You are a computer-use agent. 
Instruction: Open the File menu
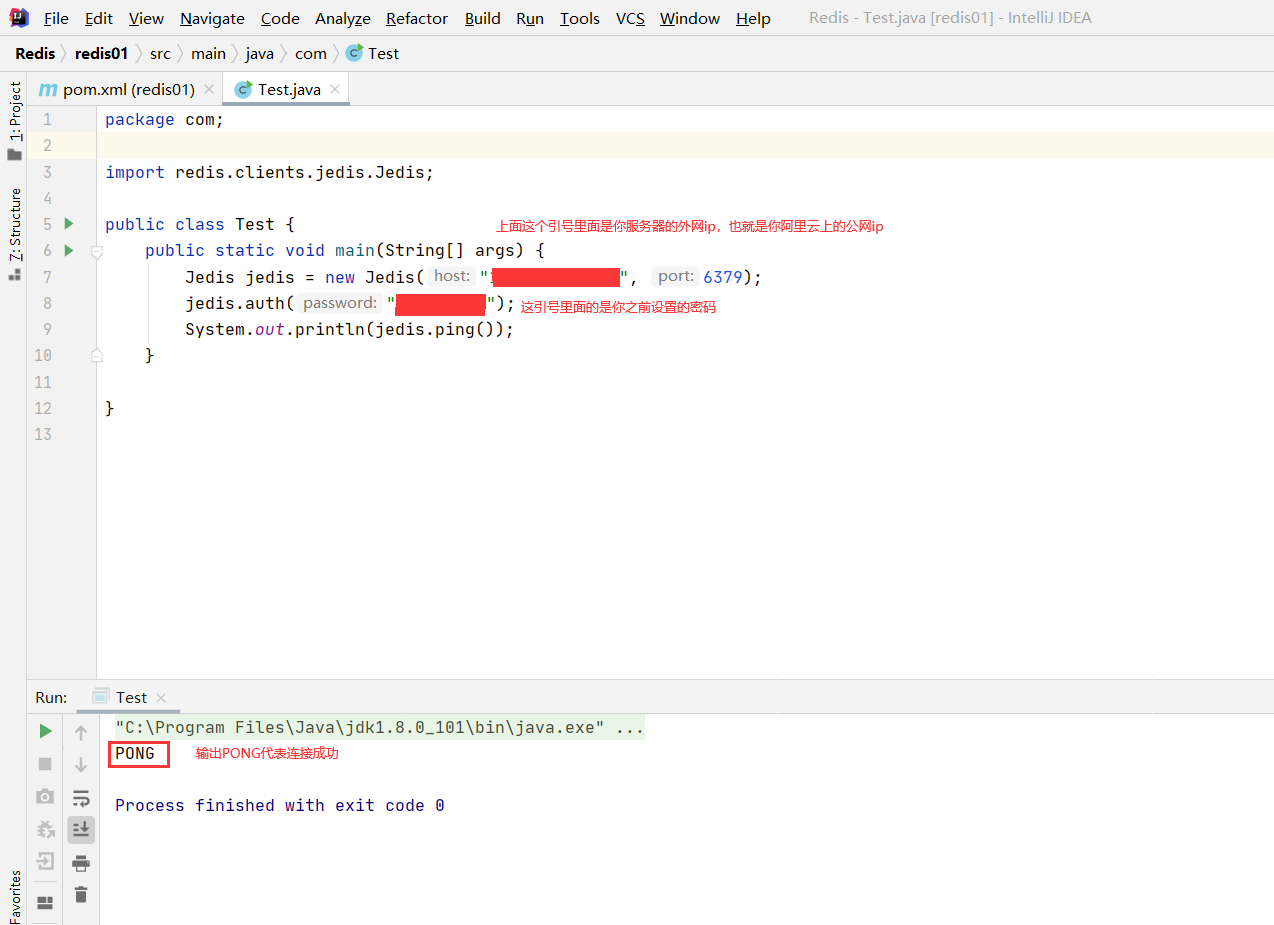(56, 18)
